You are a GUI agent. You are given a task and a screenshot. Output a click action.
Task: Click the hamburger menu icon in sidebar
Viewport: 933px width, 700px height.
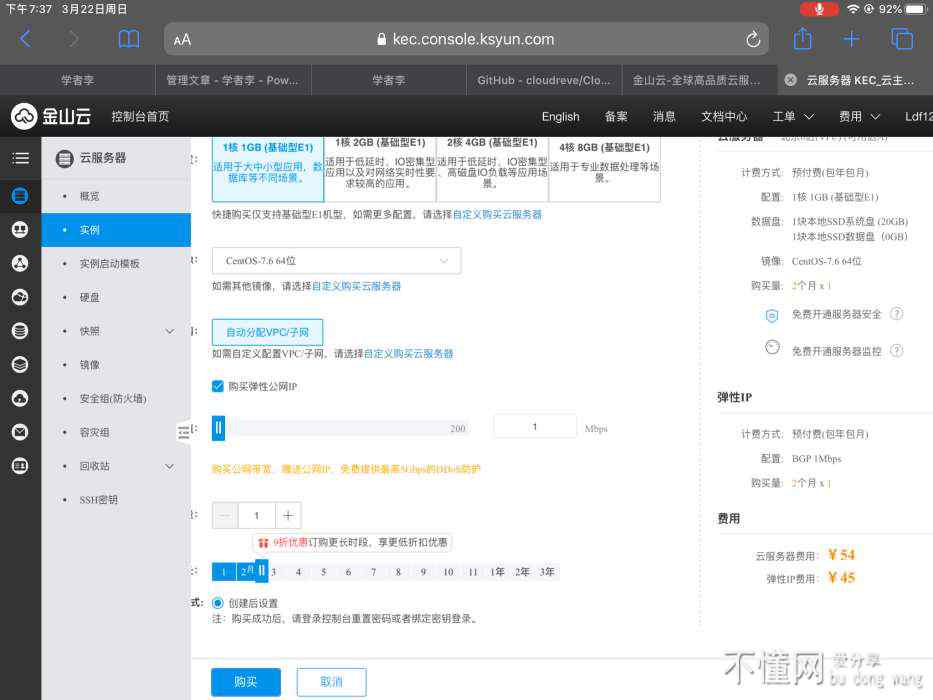pos(20,158)
